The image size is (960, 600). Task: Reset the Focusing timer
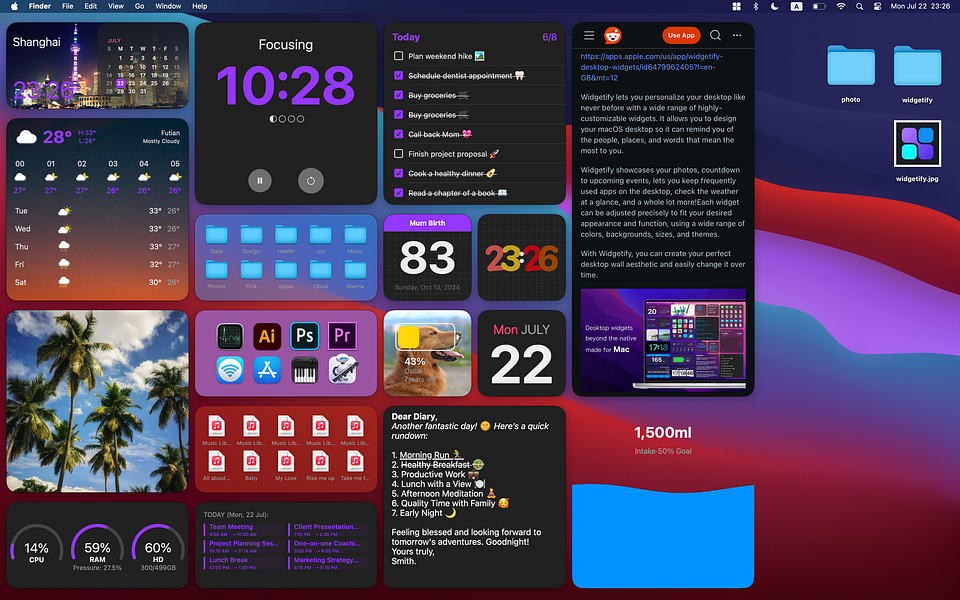[311, 181]
